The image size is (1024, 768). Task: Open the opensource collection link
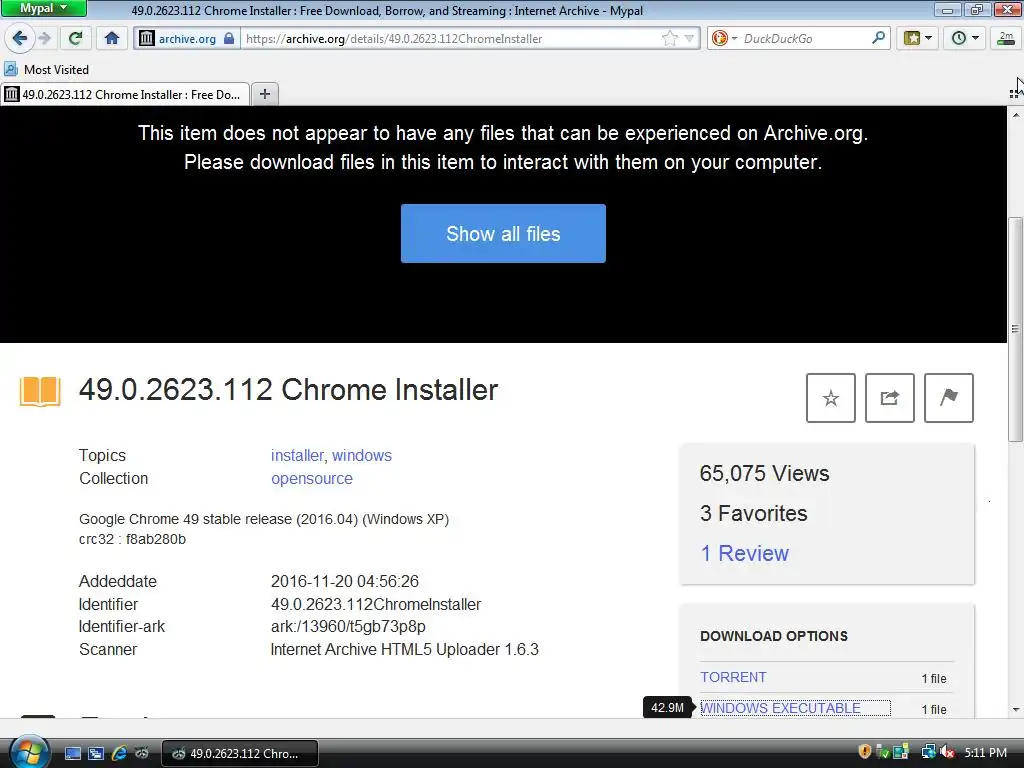312,478
